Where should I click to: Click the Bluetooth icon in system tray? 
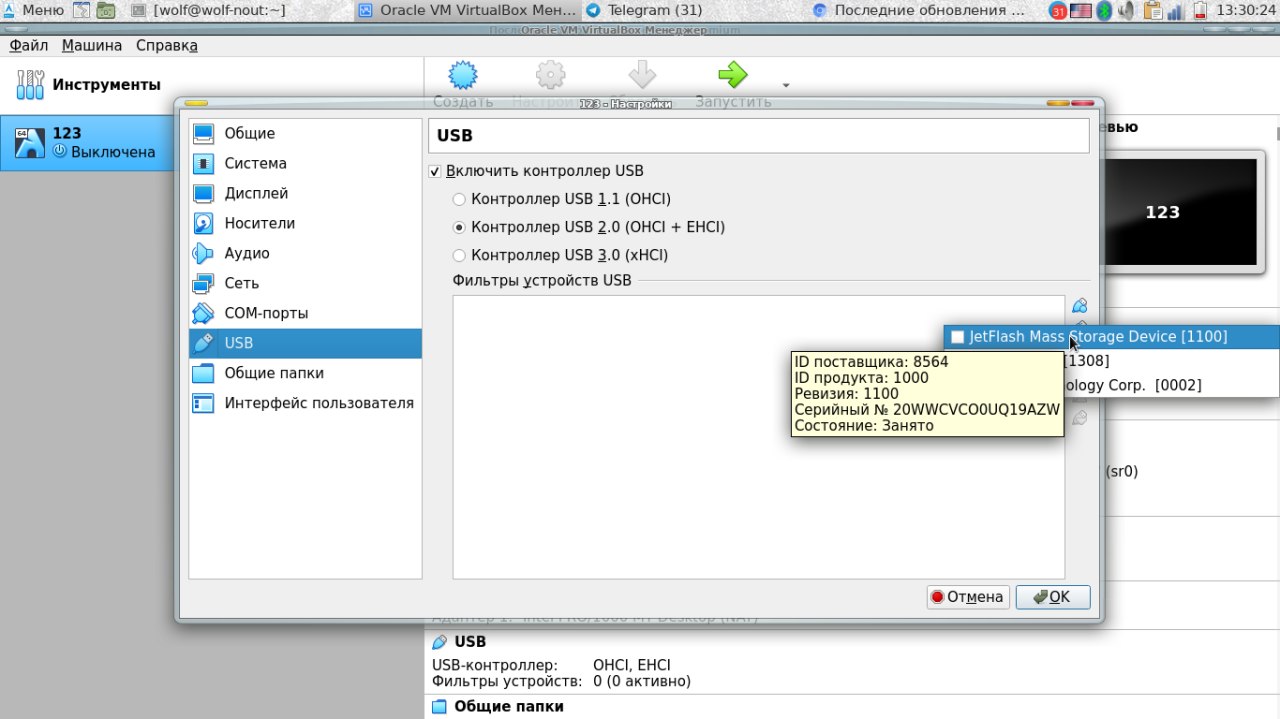(1104, 11)
